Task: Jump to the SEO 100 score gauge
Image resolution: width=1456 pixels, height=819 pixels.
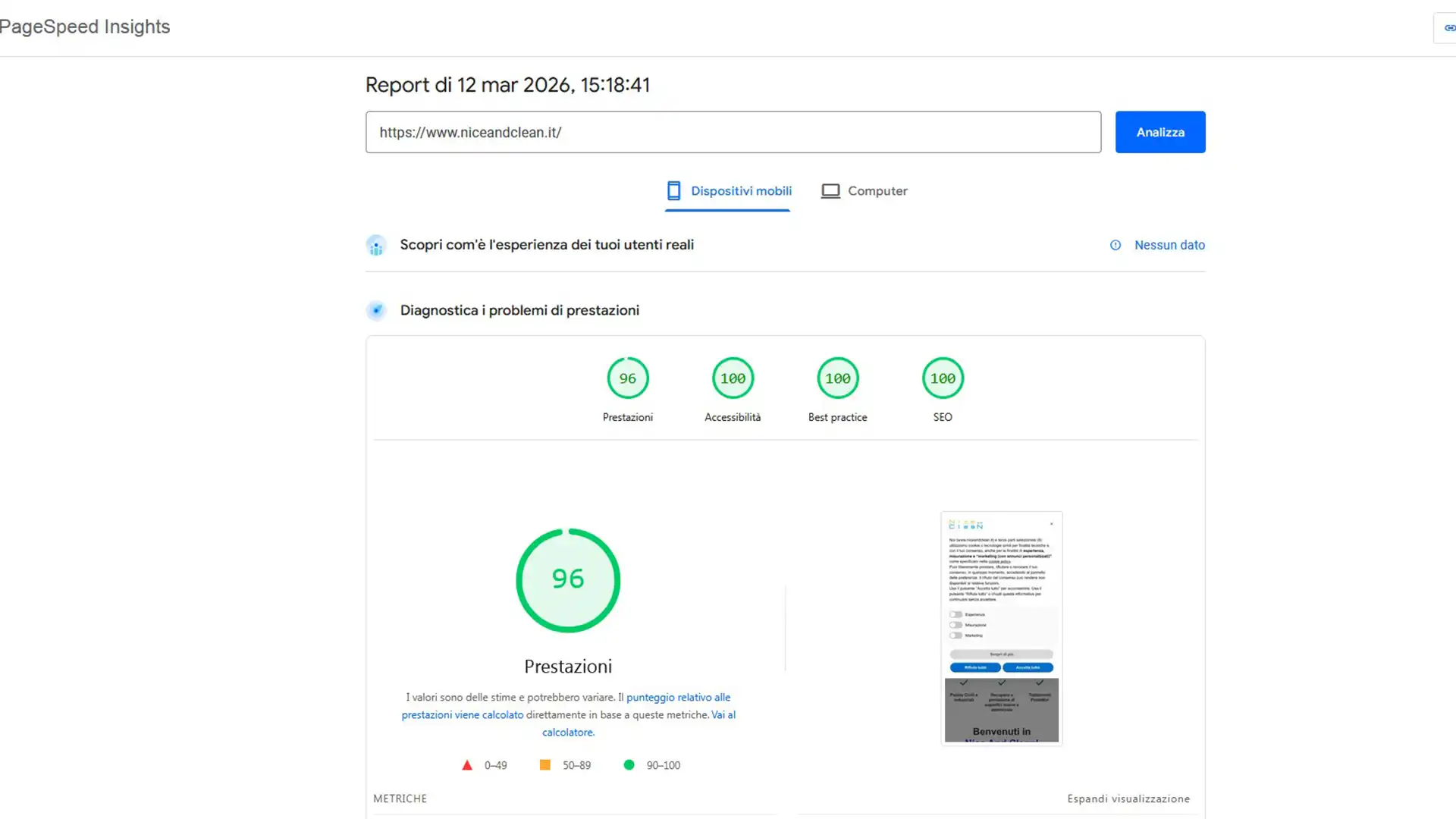Action: click(943, 378)
